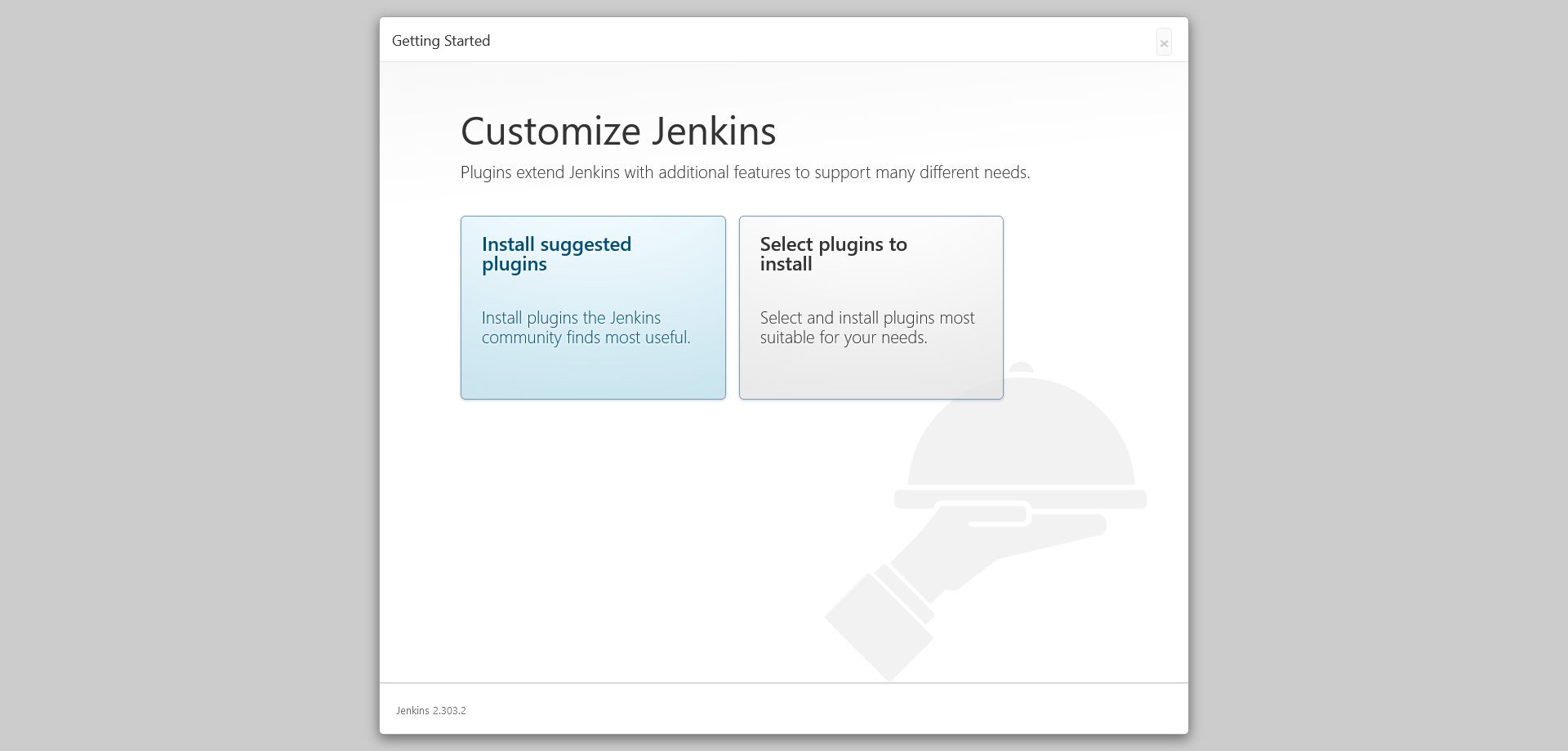Click the Install suggested plugins card heading
Viewport: 1568px width, 751px height.
(556, 253)
